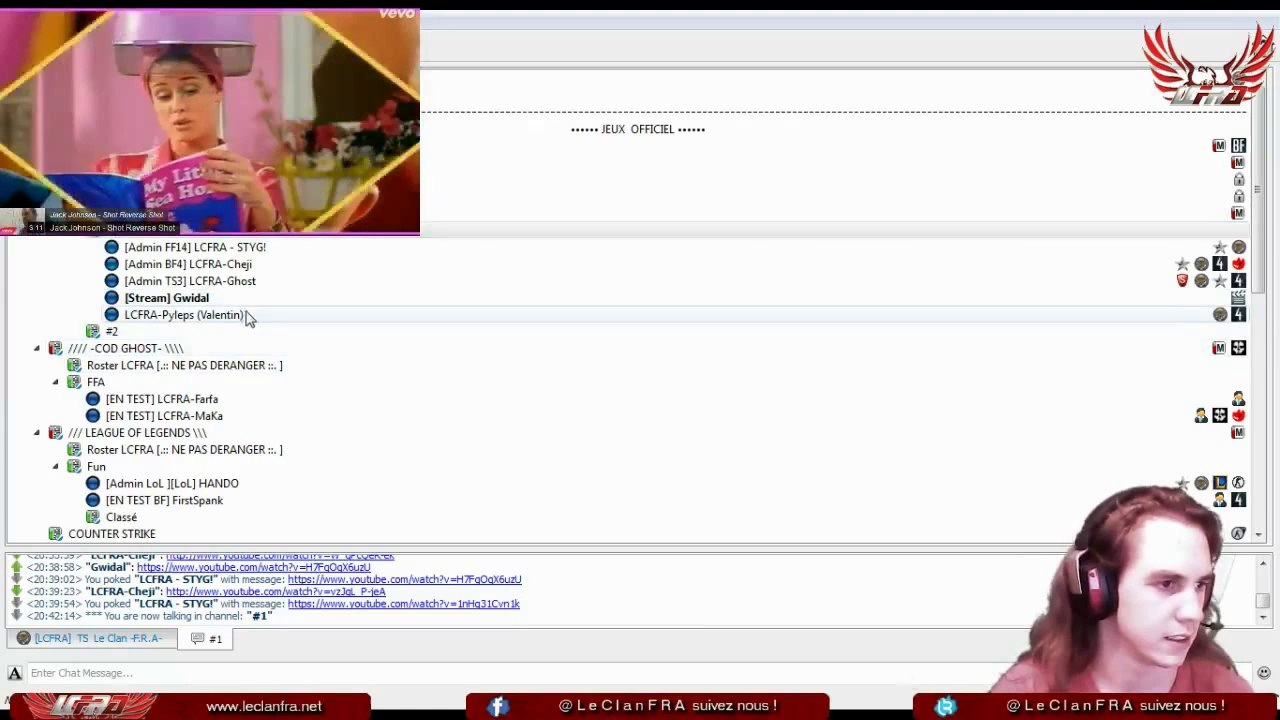This screenshot has height=720, width=1280.
Task: Open the emoticon picker in chat bar
Action: click(1264, 673)
